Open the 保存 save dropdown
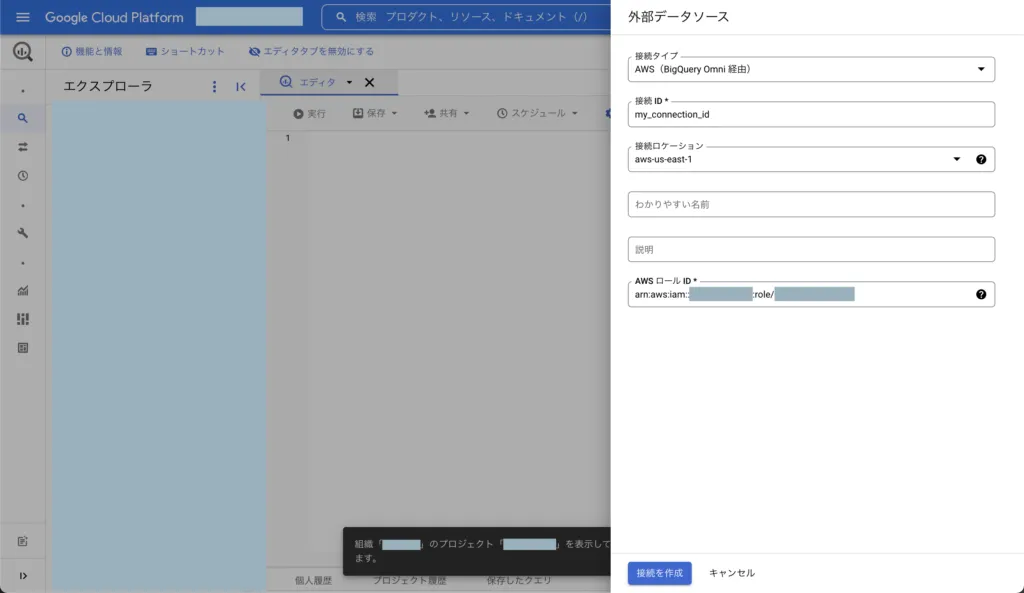 click(375, 114)
